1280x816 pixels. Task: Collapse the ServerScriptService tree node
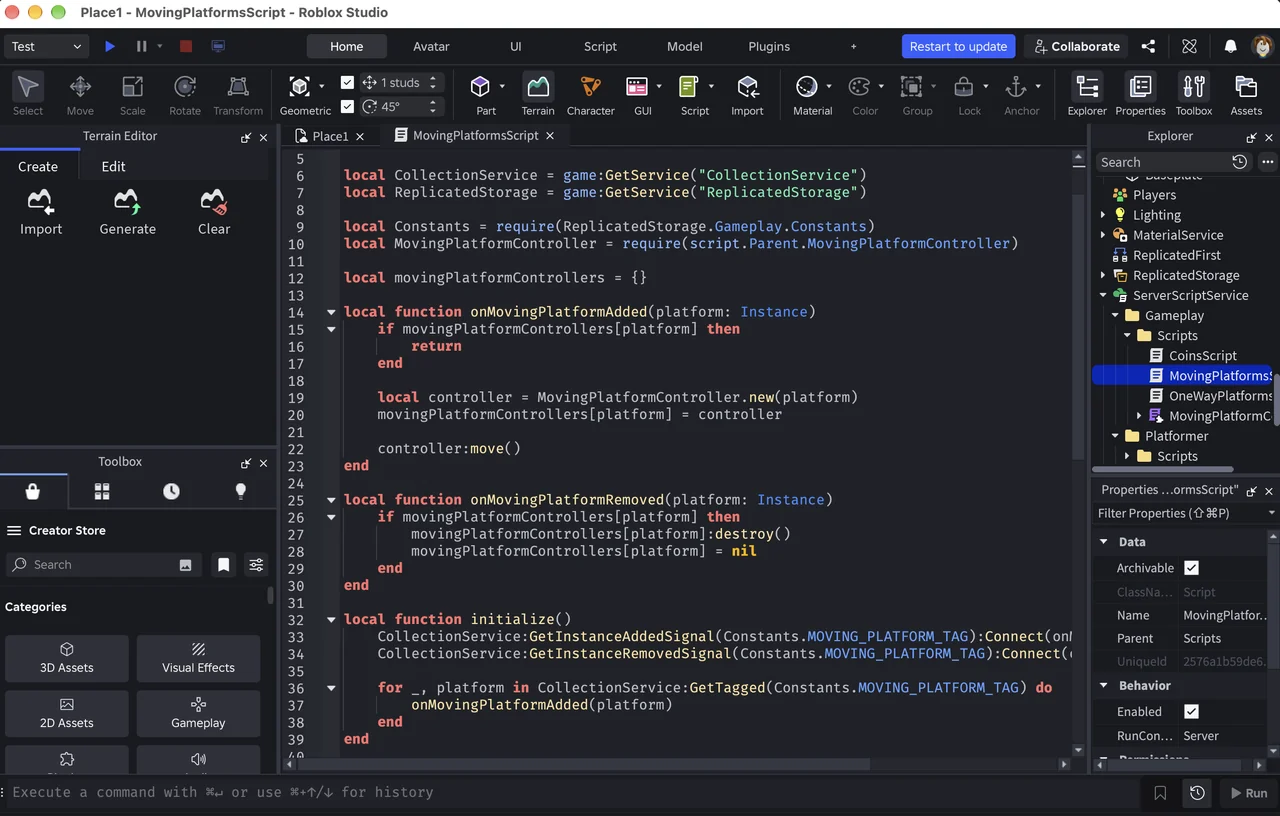pos(1103,295)
